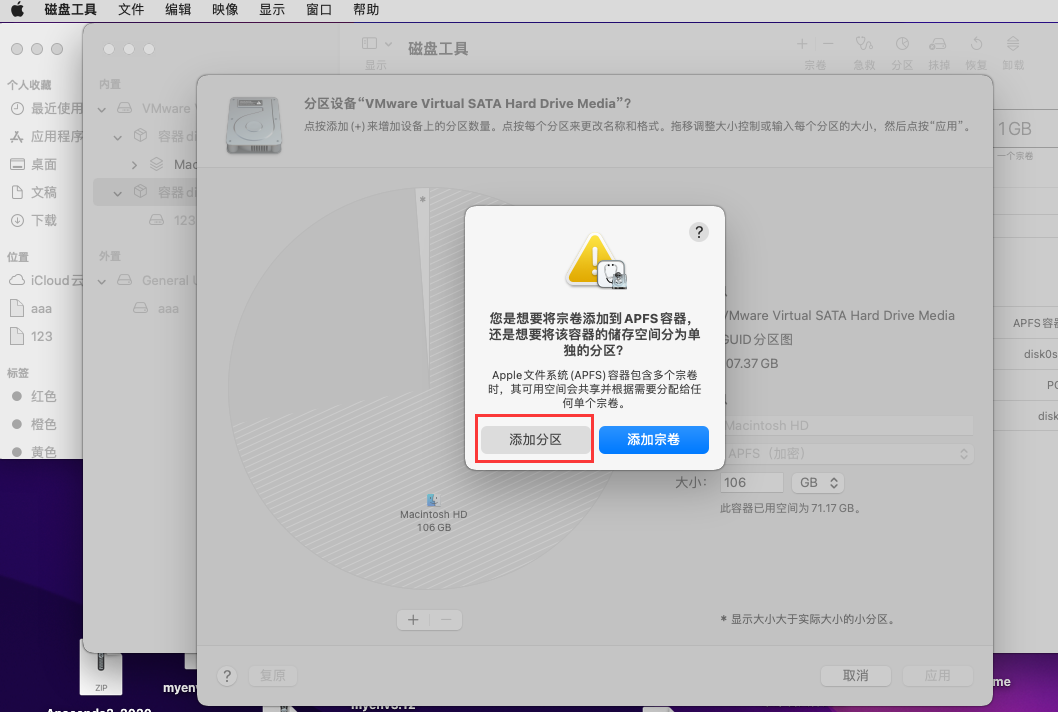Click the add volume plus icon in toolbar
Image resolution: width=1058 pixels, height=712 pixels.
[x=802, y=44]
